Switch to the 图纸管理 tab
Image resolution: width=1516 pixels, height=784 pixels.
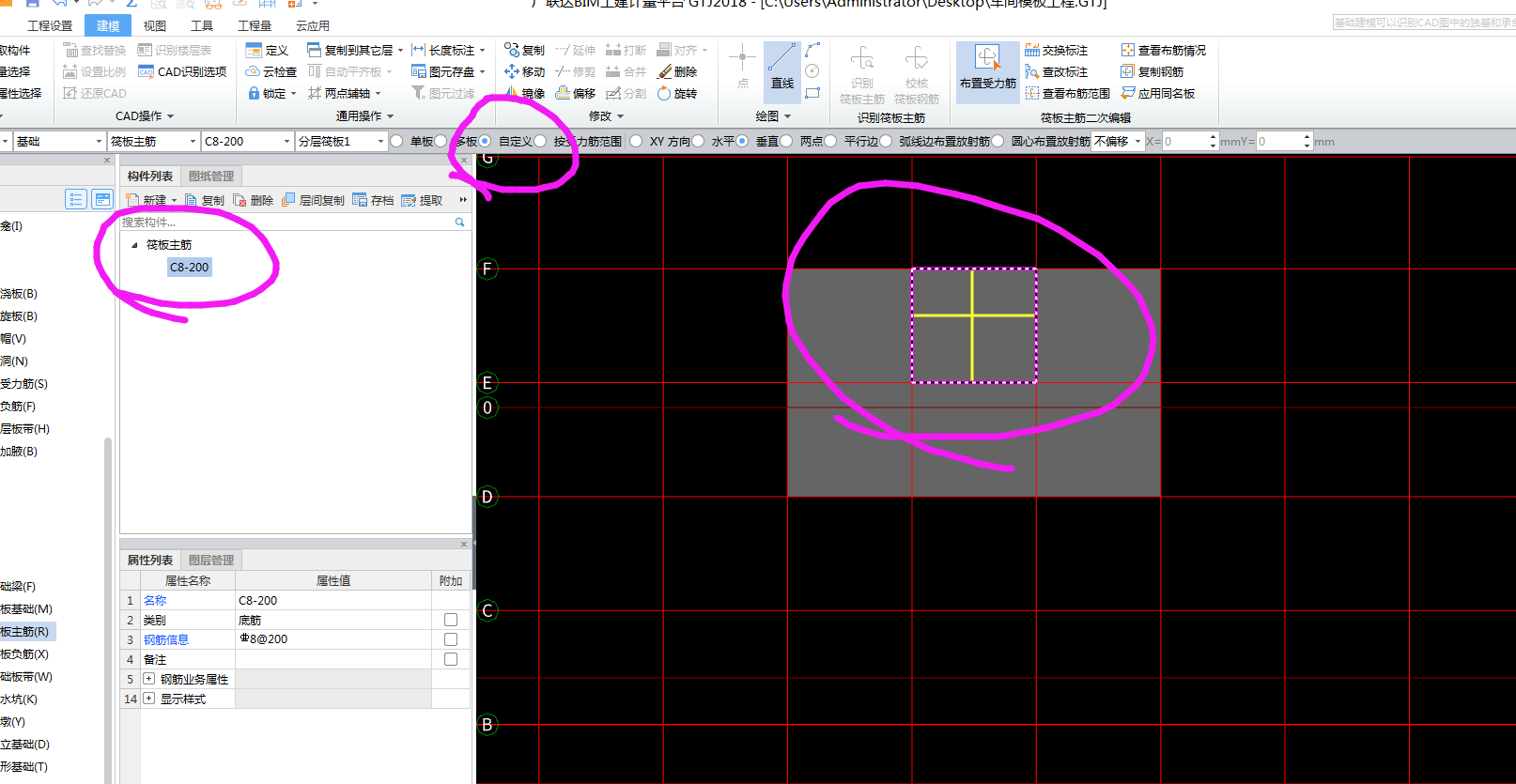click(211, 176)
